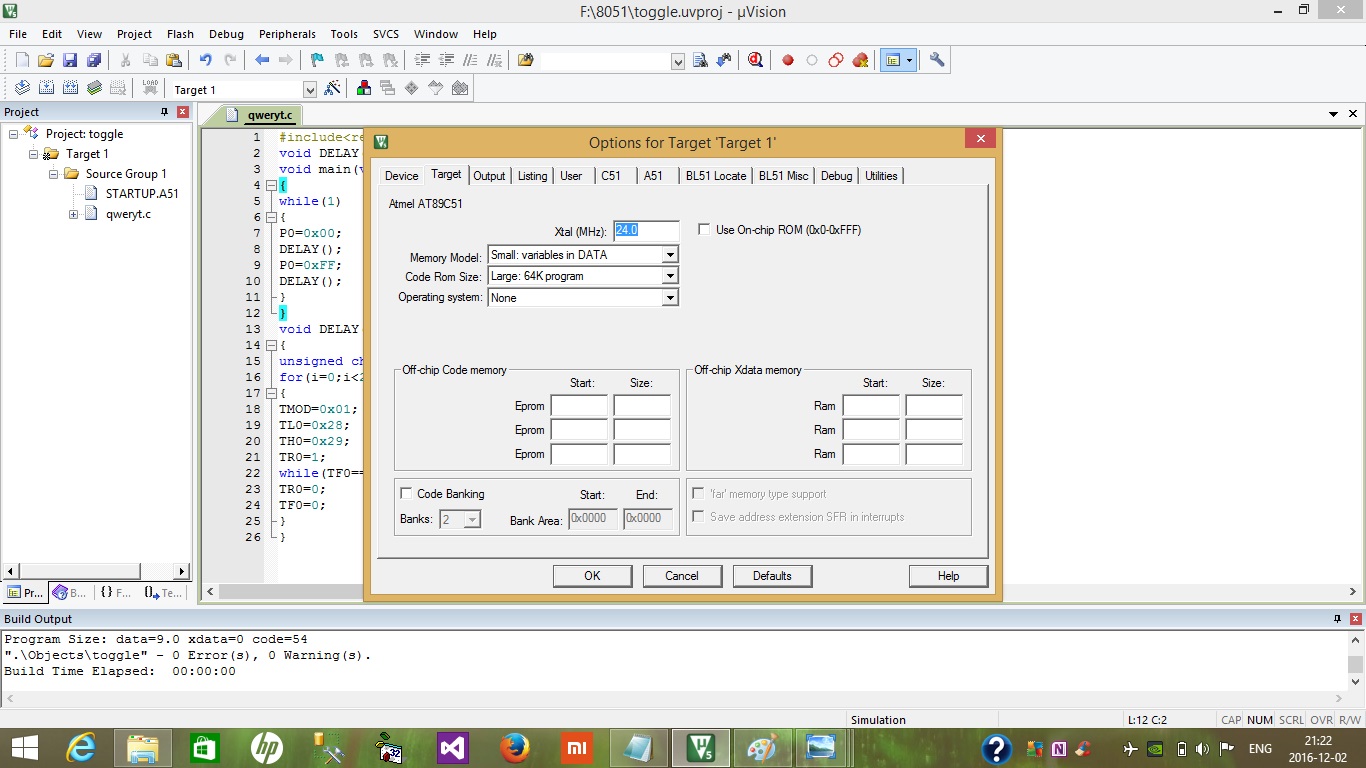Select the C51 tab

[613, 175]
